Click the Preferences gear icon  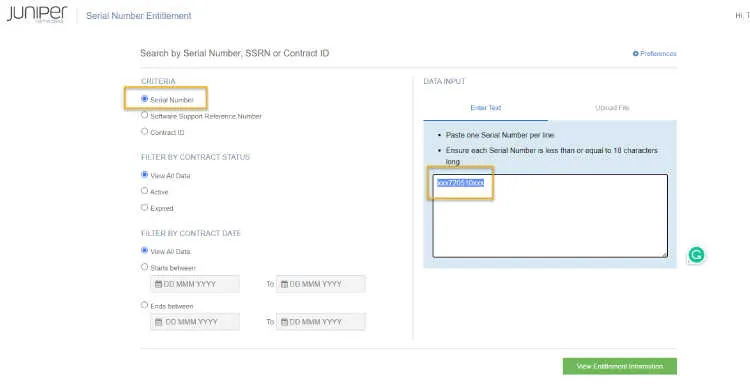636,54
